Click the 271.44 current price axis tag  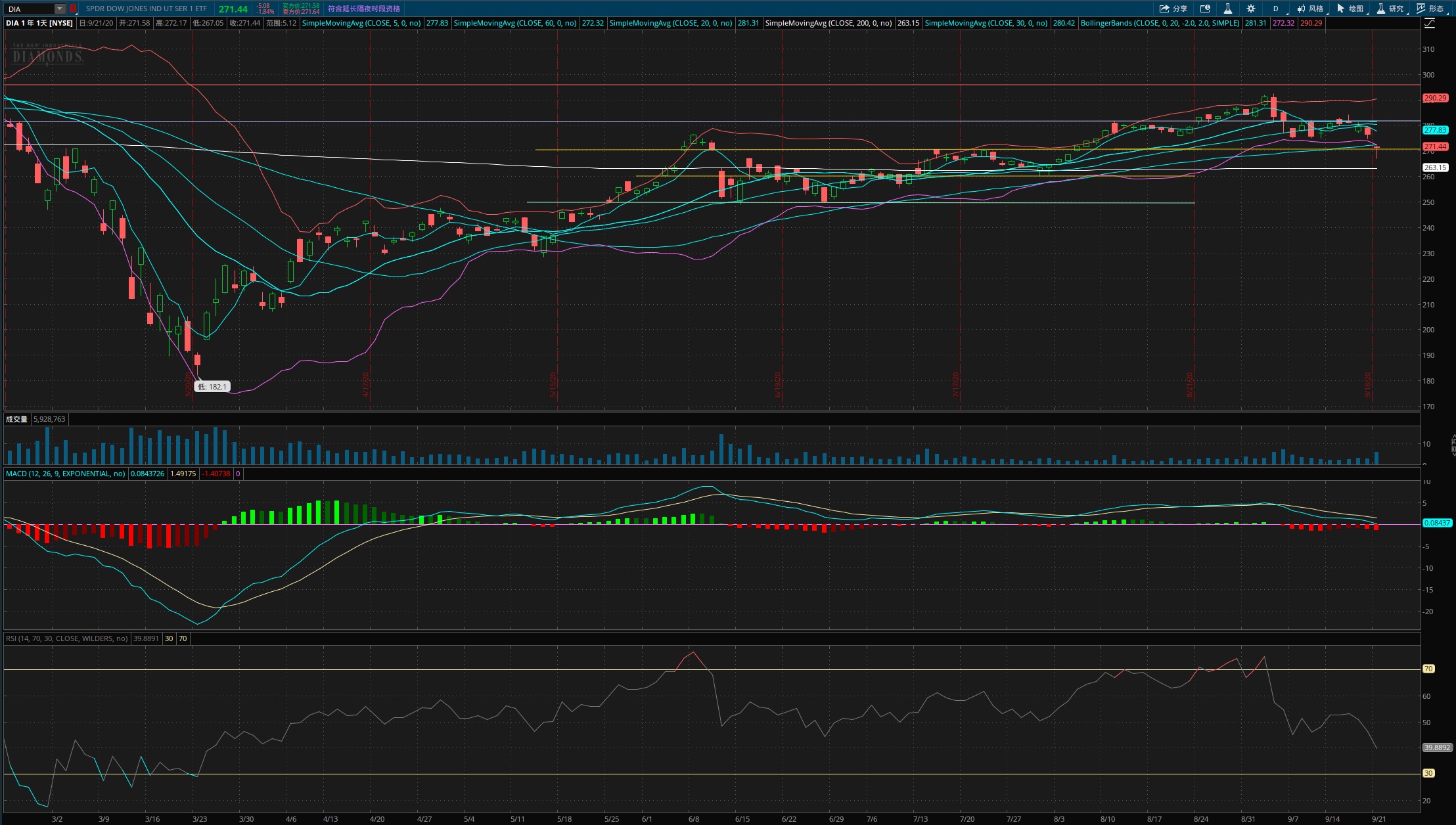pyautogui.click(x=1436, y=146)
